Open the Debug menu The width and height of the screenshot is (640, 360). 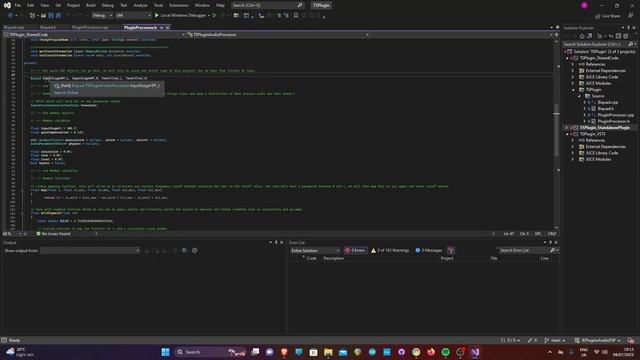pos(108,5)
